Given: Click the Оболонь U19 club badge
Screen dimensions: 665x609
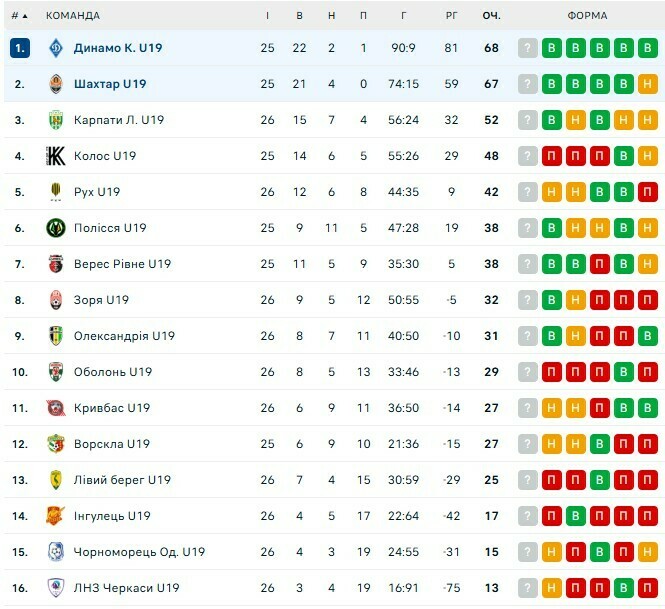Looking at the screenshot, I should [x=56, y=372].
